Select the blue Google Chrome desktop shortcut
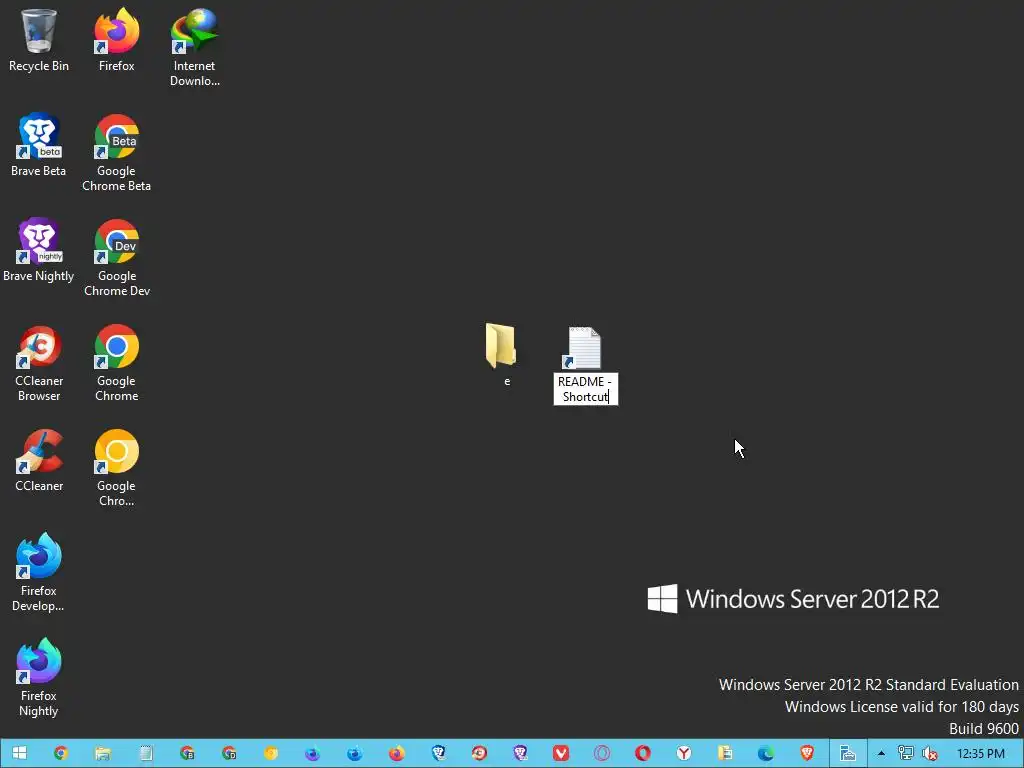This screenshot has height=768, width=1024. 116,363
